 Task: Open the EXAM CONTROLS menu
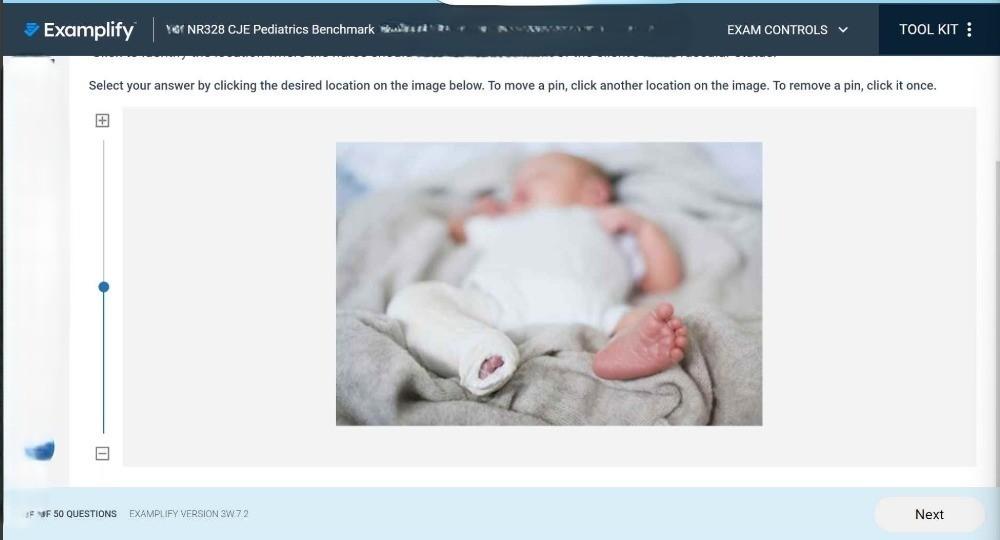pos(787,30)
